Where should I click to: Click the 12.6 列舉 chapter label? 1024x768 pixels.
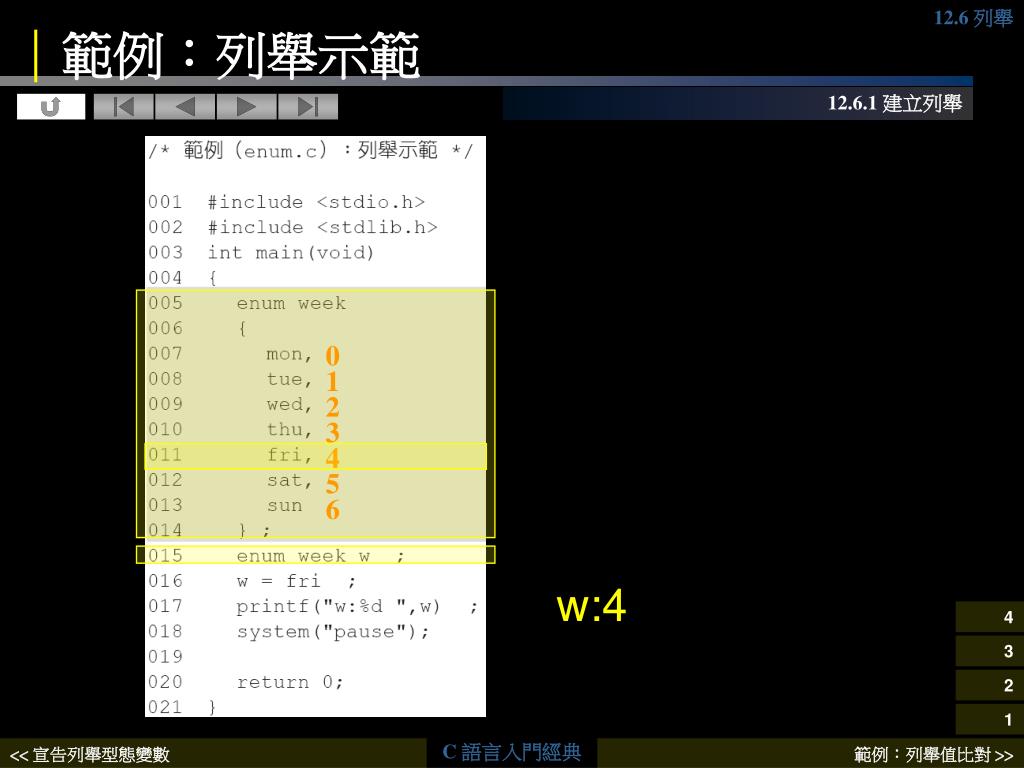click(973, 18)
